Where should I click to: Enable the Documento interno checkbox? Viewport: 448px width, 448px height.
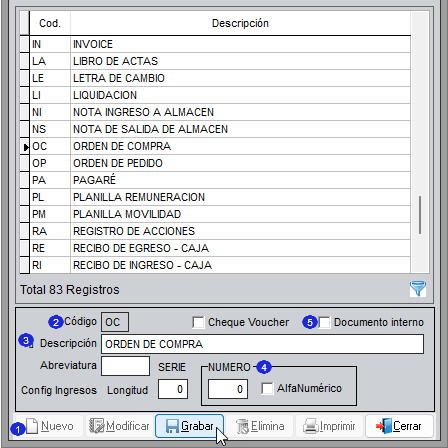(324, 322)
